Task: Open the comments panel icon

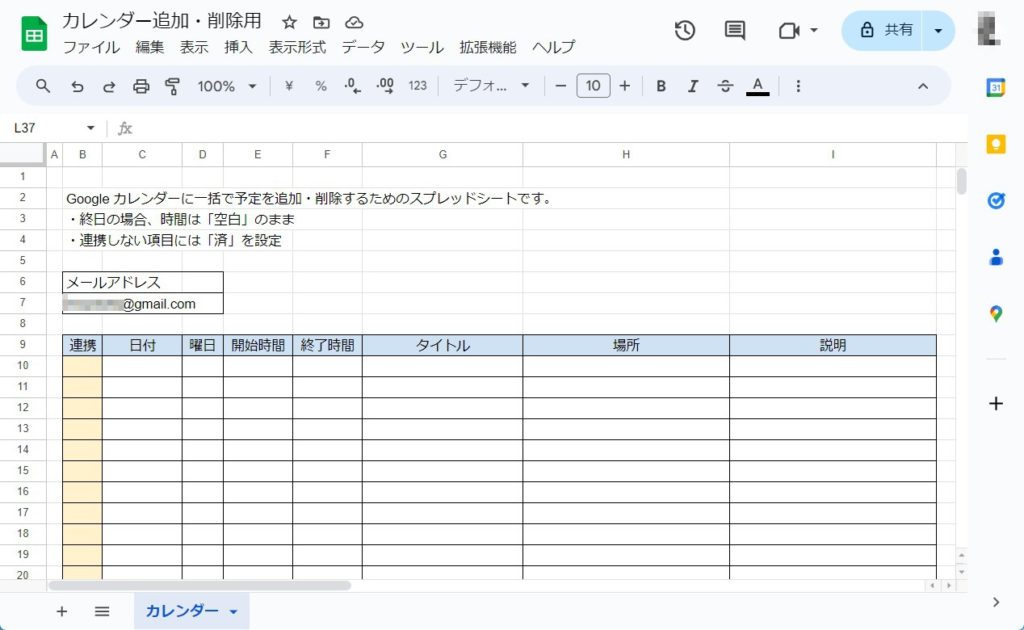Action: pos(735,30)
